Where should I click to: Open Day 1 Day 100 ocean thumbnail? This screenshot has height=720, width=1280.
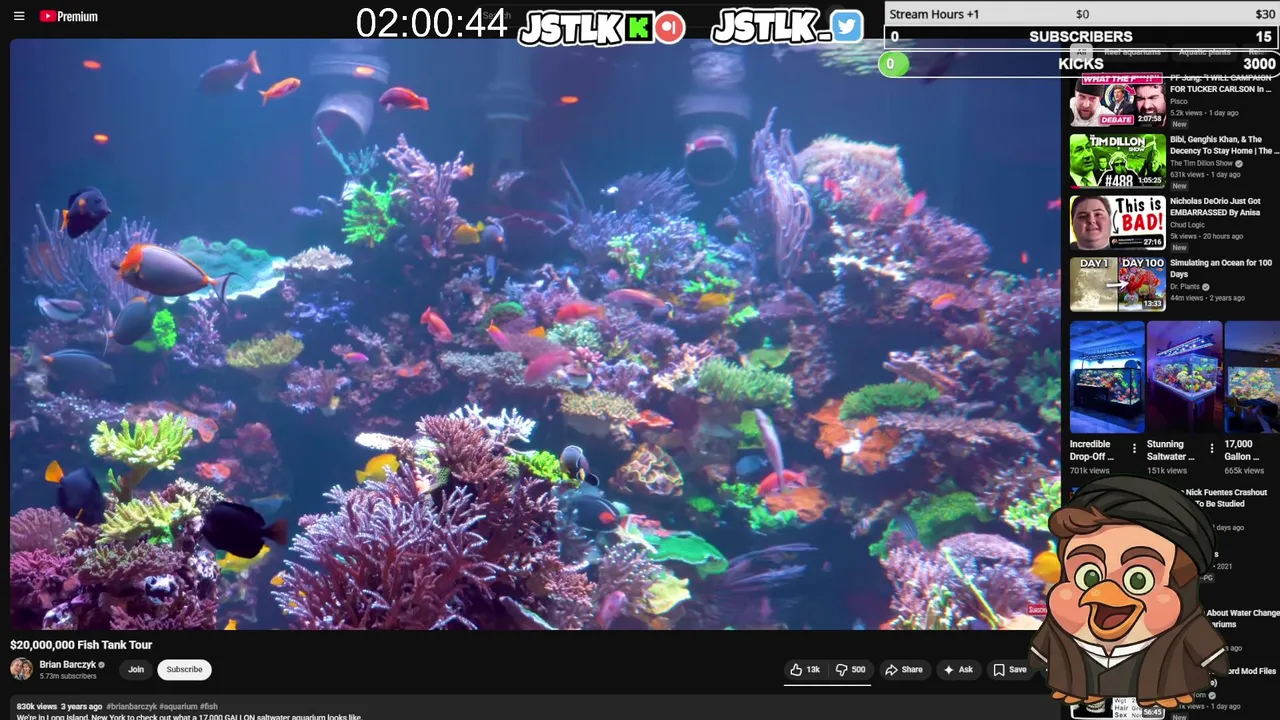(1117, 284)
